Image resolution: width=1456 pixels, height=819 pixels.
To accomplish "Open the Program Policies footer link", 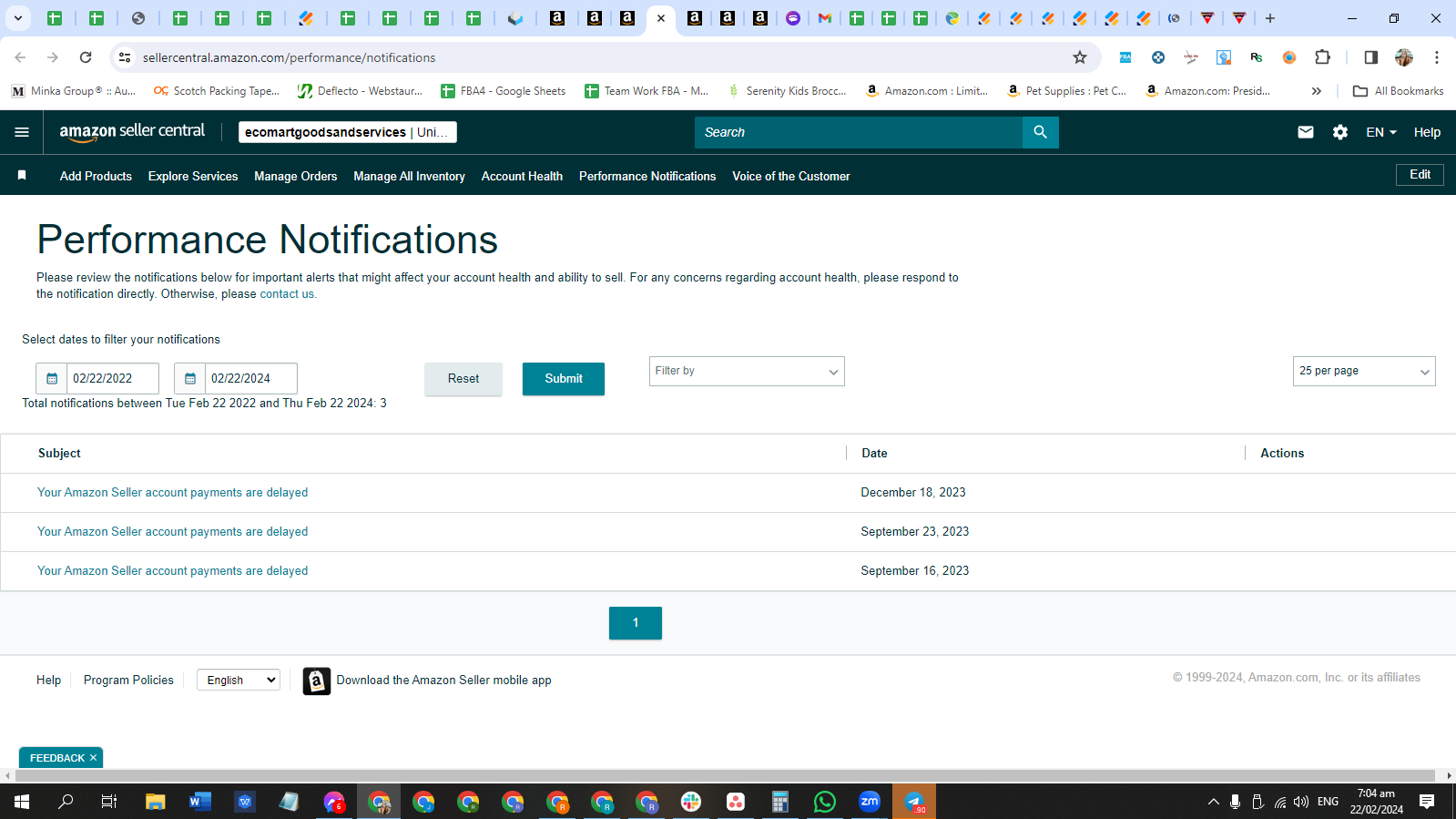I will (x=128, y=681).
